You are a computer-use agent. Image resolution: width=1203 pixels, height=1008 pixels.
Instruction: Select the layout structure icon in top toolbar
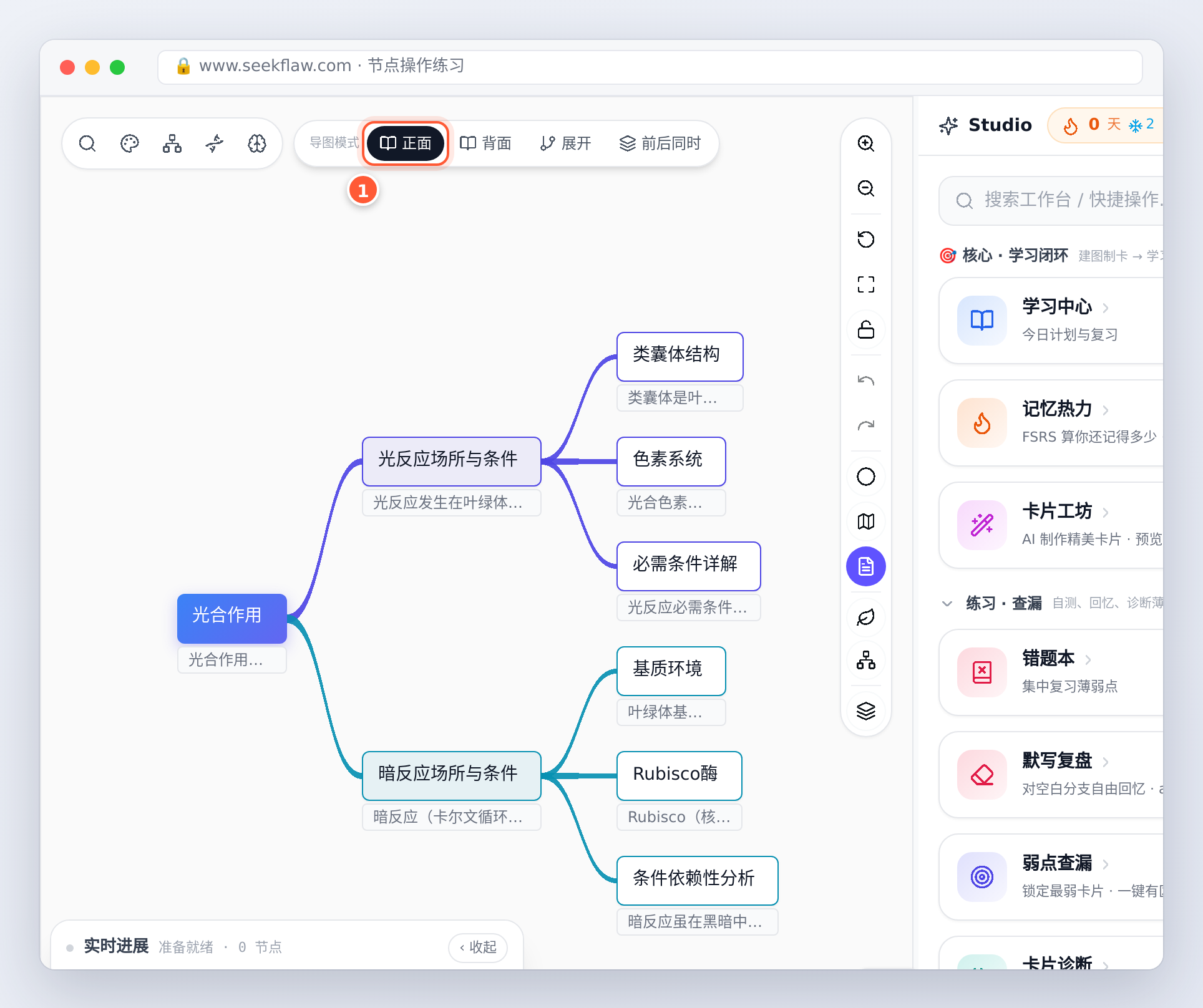click(x=172, y=143)
